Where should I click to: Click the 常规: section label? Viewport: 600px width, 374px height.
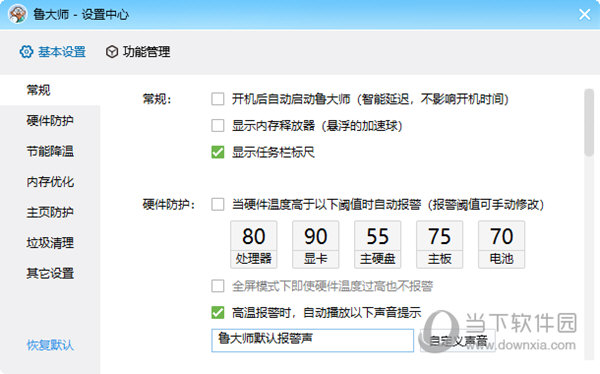157,99
